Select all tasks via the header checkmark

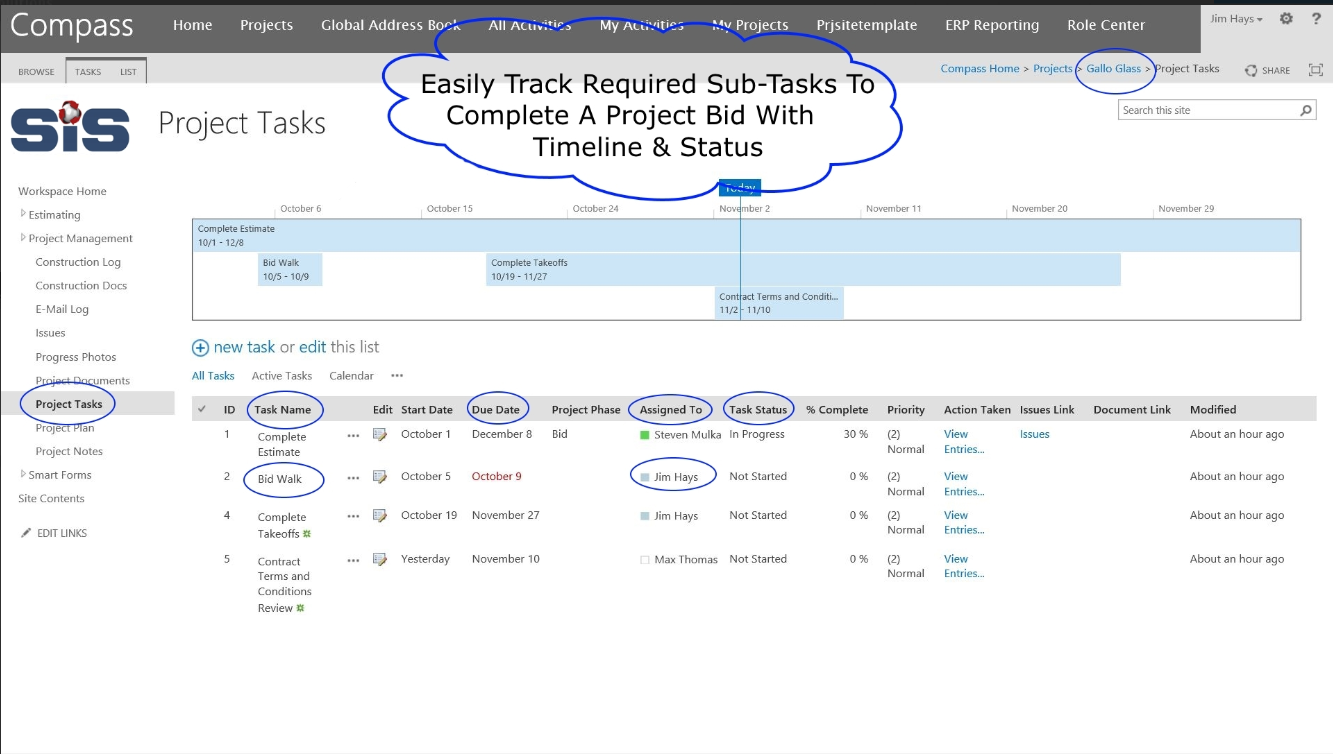point(200,409)
